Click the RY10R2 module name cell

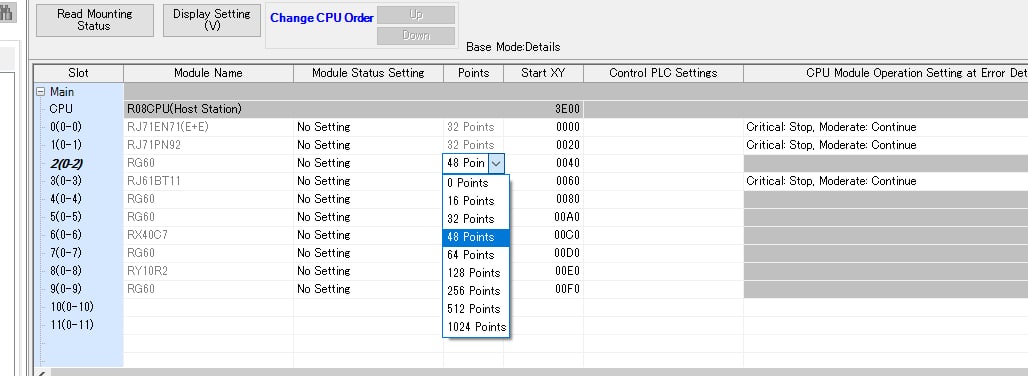pyautogui.click(x=208, y=271)
